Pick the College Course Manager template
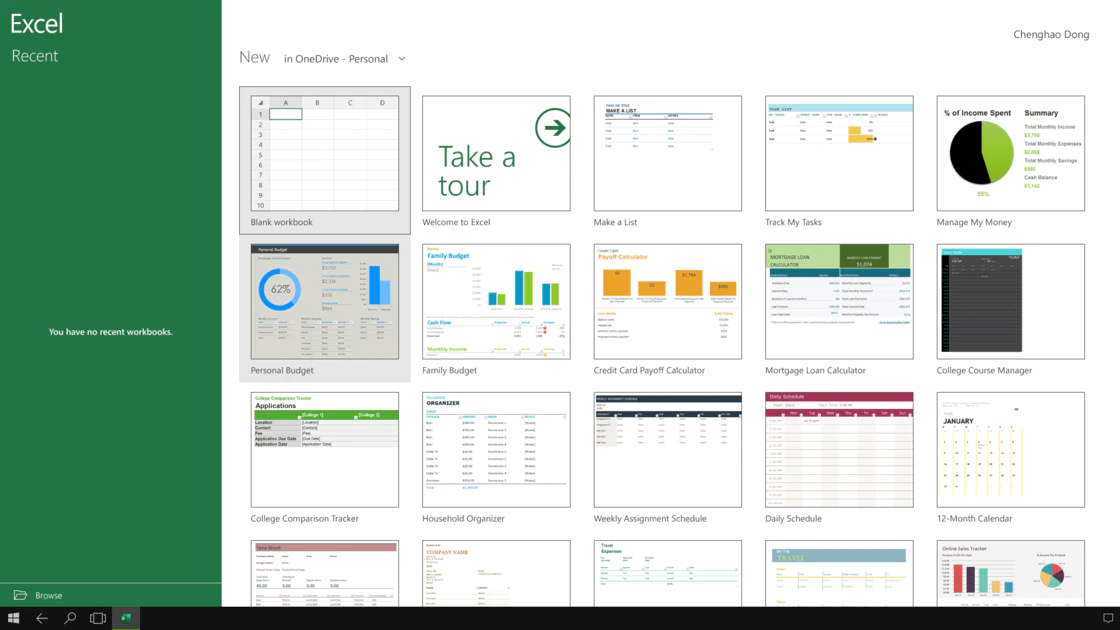Screen dimensions: 1120x630 [x=1010, y=302]
